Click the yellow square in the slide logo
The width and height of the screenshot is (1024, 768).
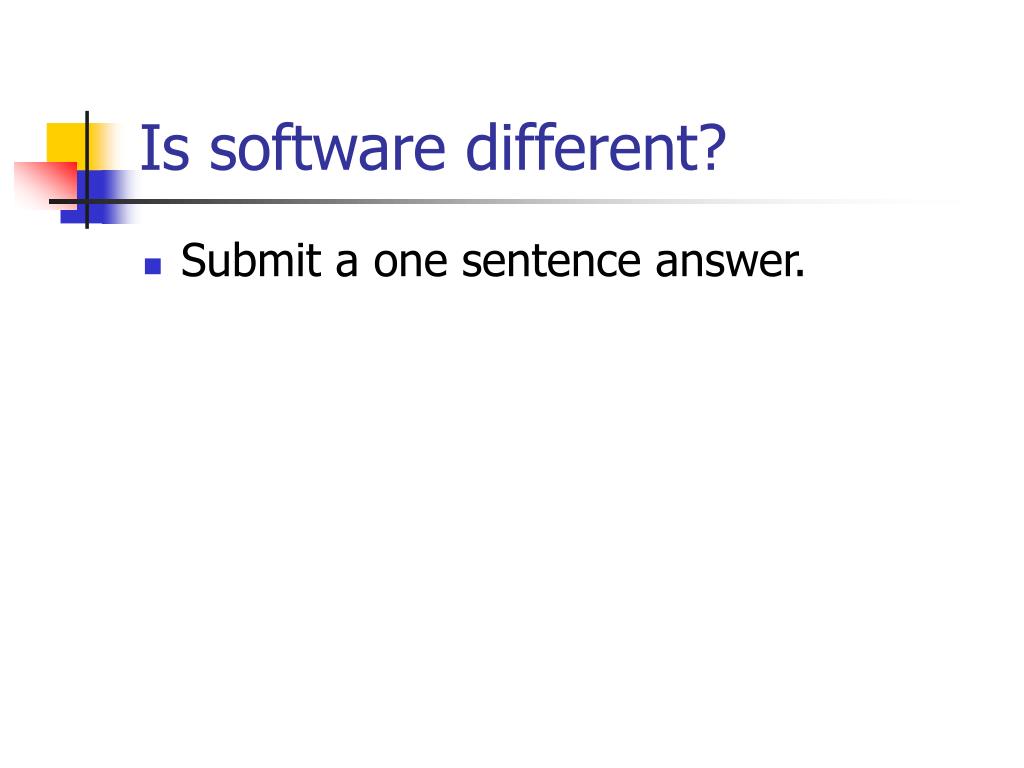tap(67, 142)
